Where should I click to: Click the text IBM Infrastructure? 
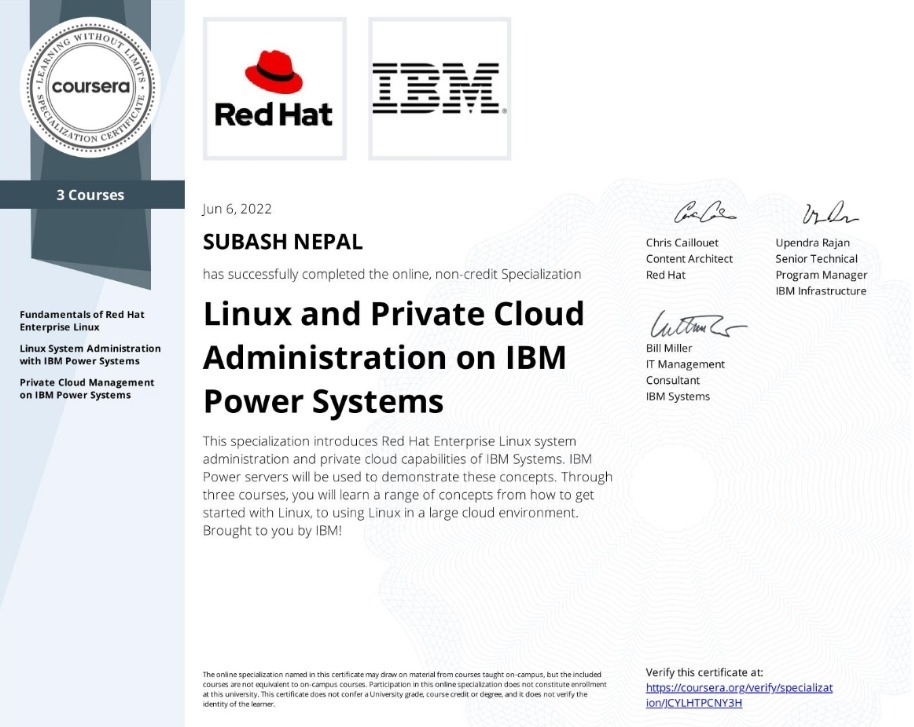[821, 291]
